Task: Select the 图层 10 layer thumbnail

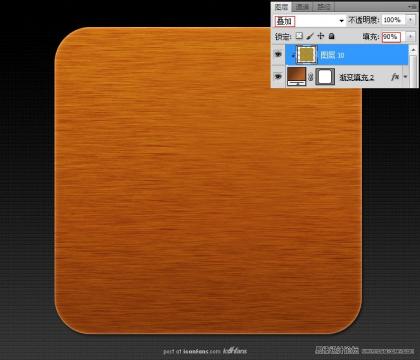Action: 306,55
